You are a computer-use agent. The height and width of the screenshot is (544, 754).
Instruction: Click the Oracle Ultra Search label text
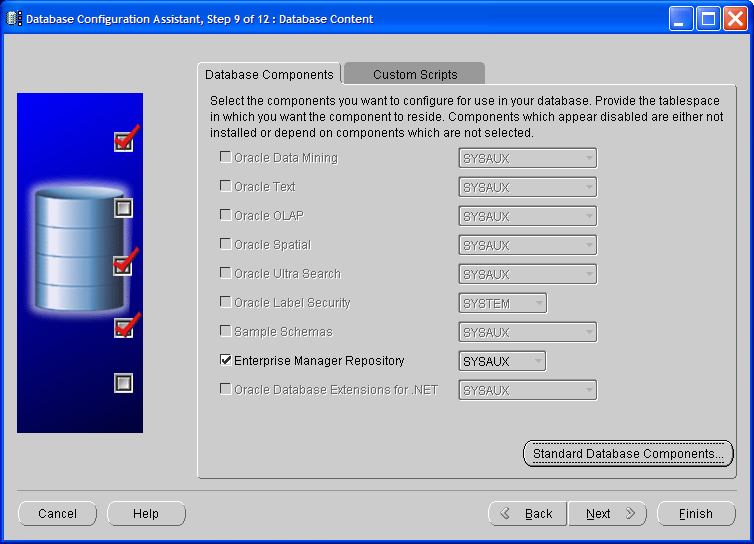(287, 274)
